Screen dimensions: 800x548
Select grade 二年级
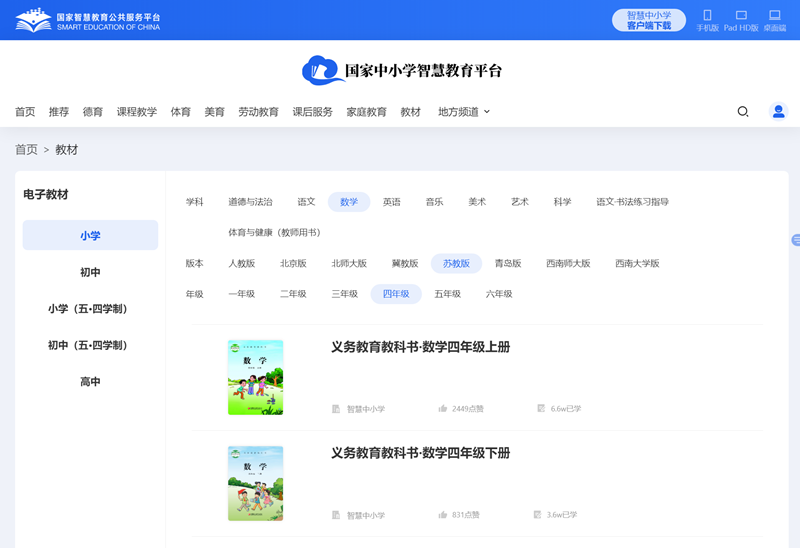tap(293, 294)
